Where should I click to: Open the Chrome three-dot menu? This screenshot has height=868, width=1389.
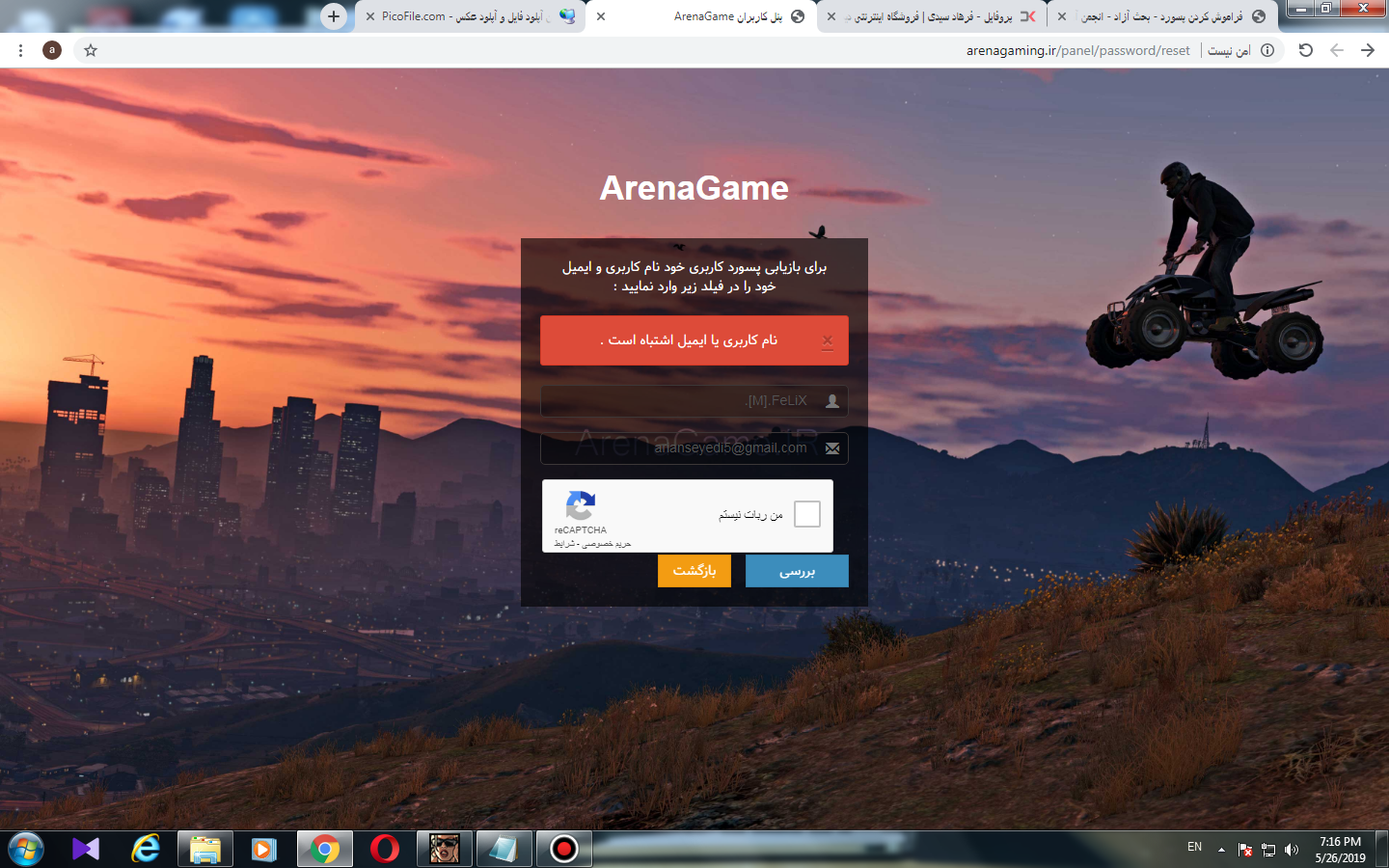pyautogui.click(x=20, y=50)
